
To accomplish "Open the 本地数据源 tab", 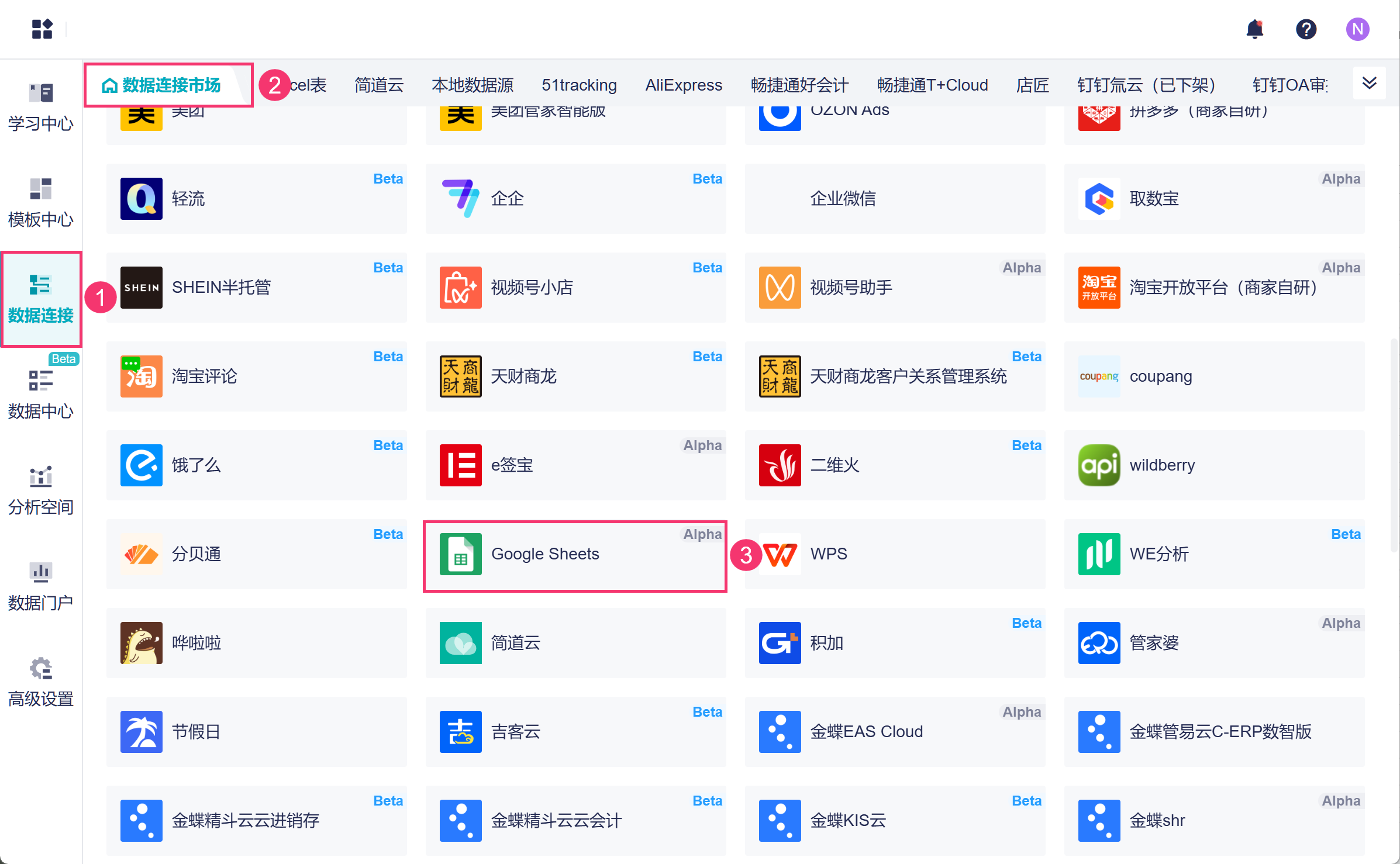I will [x=473, y=85].
